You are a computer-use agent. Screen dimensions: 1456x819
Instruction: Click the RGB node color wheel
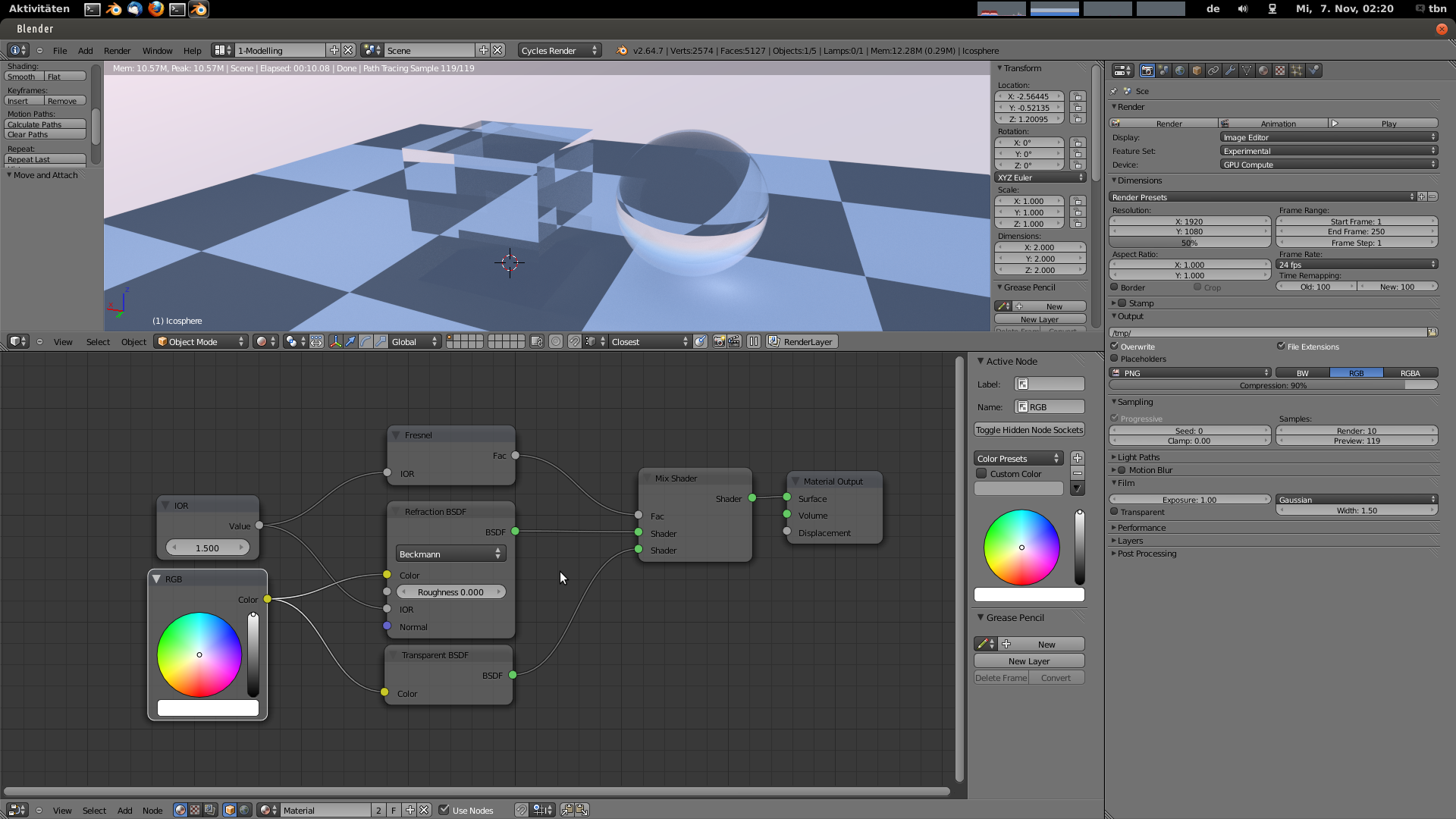point(199,654)
